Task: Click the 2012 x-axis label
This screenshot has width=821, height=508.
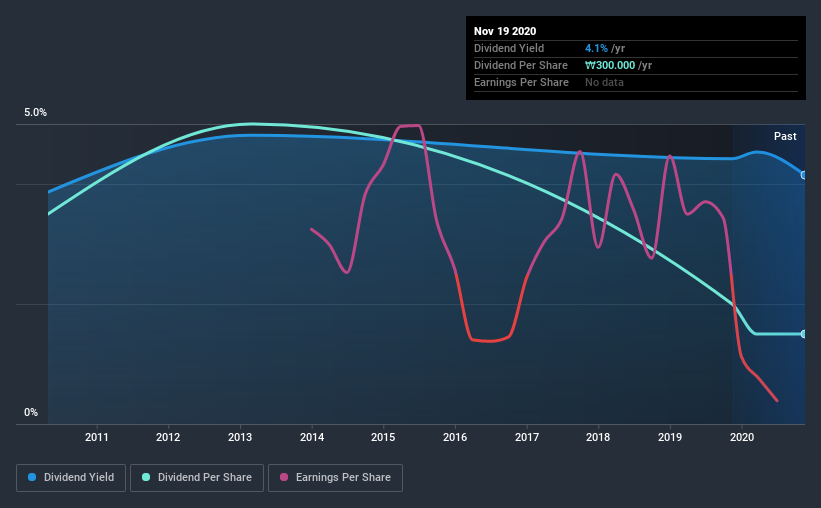Action: (168, 437)
